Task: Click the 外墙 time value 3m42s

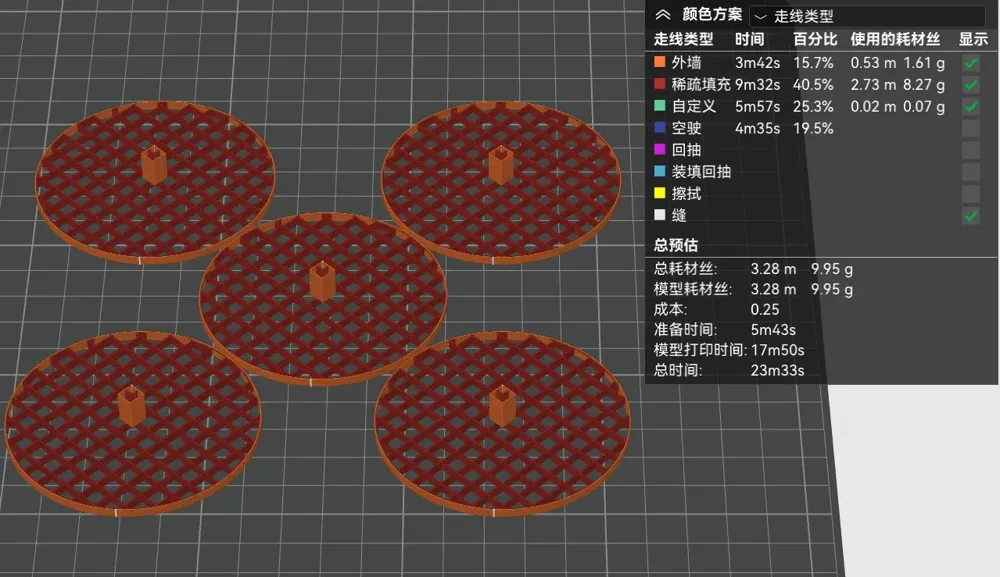Action: pyautogui.click(x=757, y=63)
